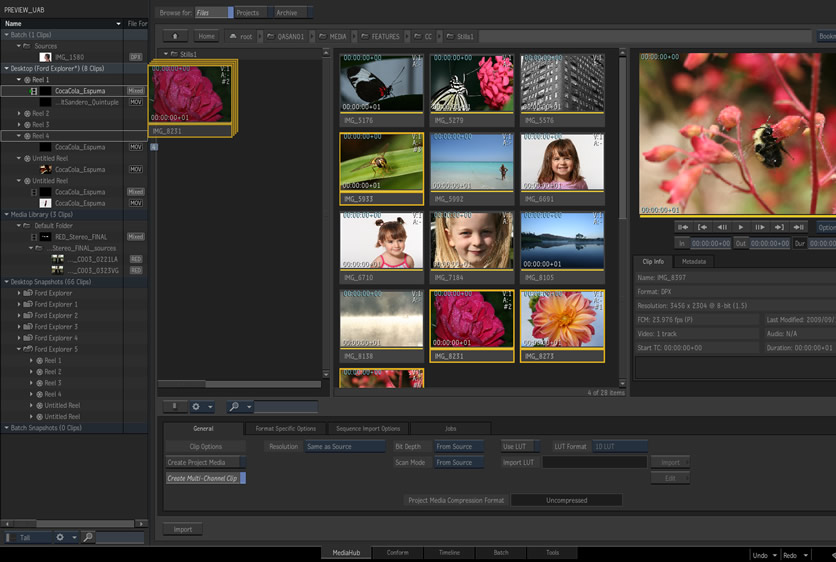The width and height of the screenshot is (836, 562).
Task: Toggle the Use LUT button
Action: [x=519, y=446]
